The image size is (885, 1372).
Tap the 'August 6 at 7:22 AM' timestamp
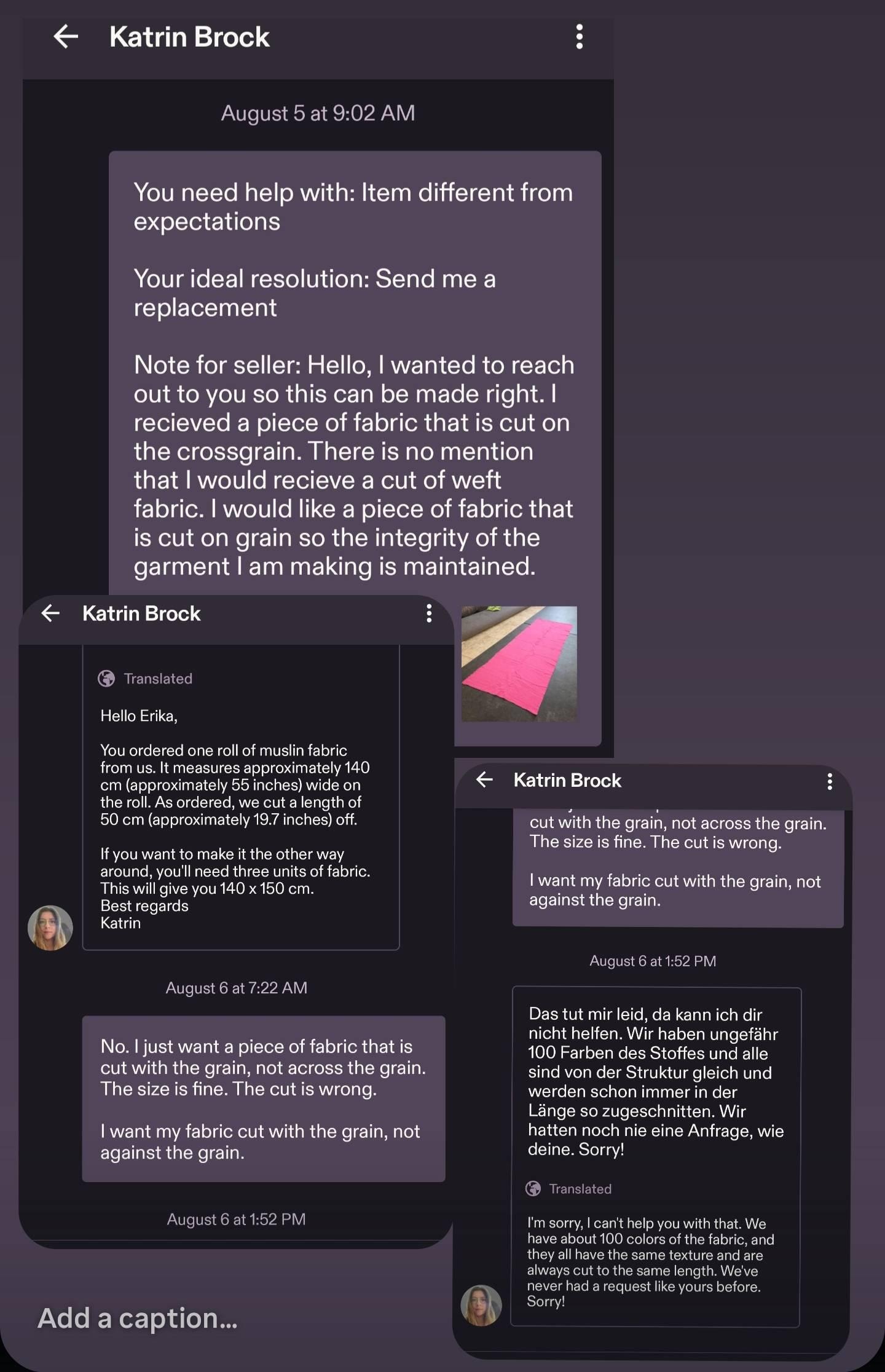[x=237, y=988]
